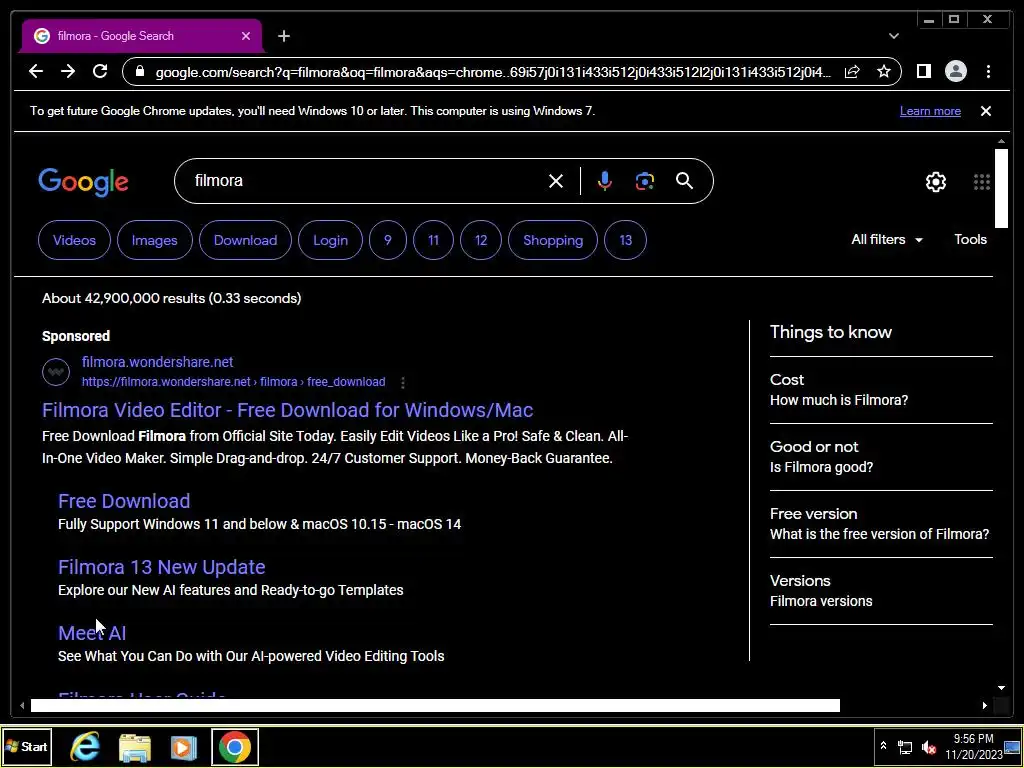Open the tab search chevron

pyautogui.click(x=894, y=36)
